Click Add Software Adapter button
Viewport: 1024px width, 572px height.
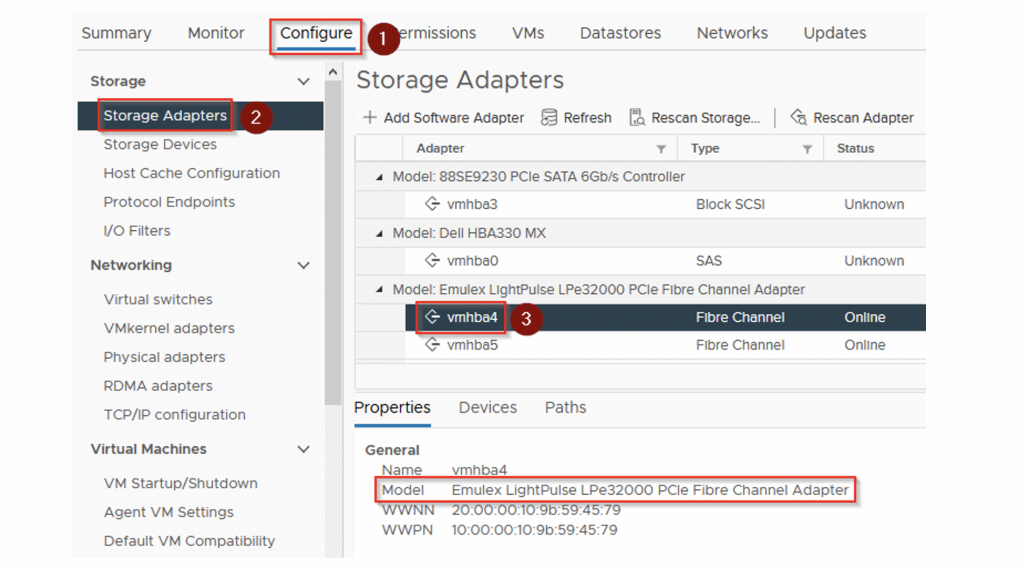click(x=444, y=118)
